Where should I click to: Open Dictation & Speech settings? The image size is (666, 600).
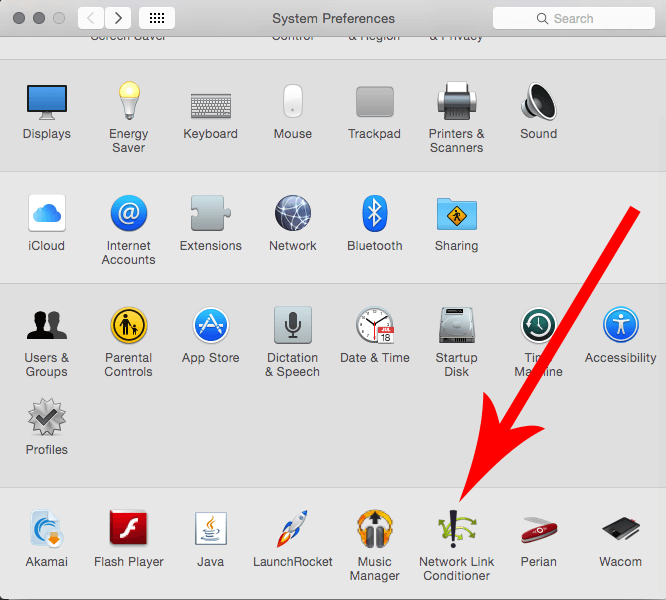[292, 326]
